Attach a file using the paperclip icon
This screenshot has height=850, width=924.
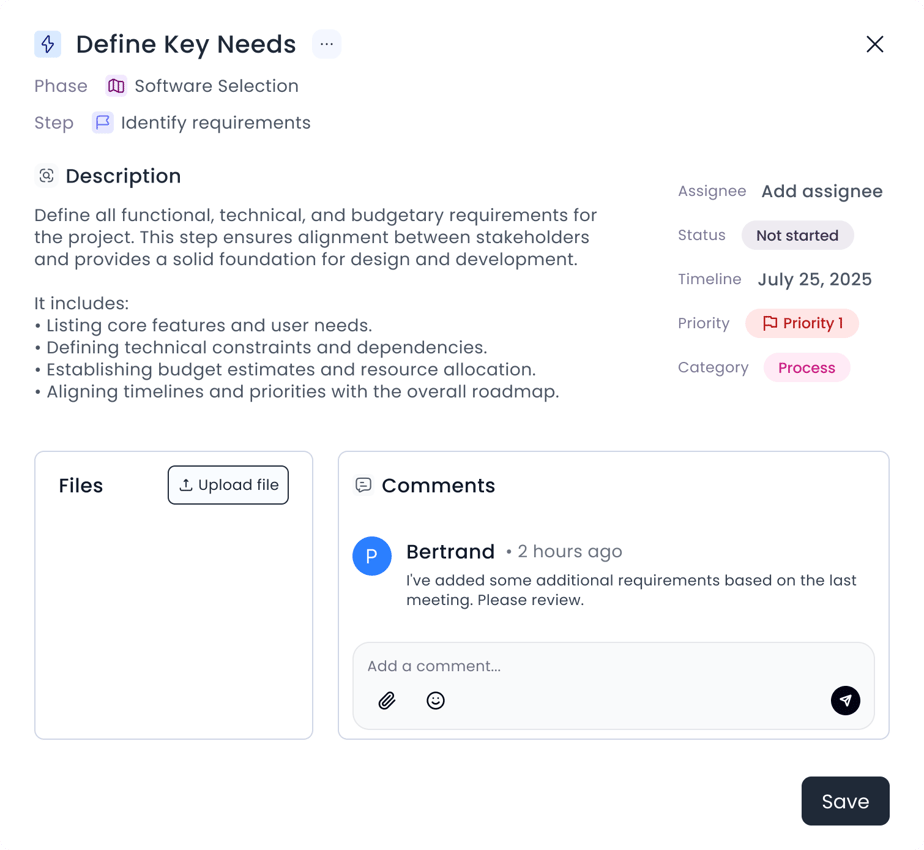pyautogui.click(x=387, y=701)
